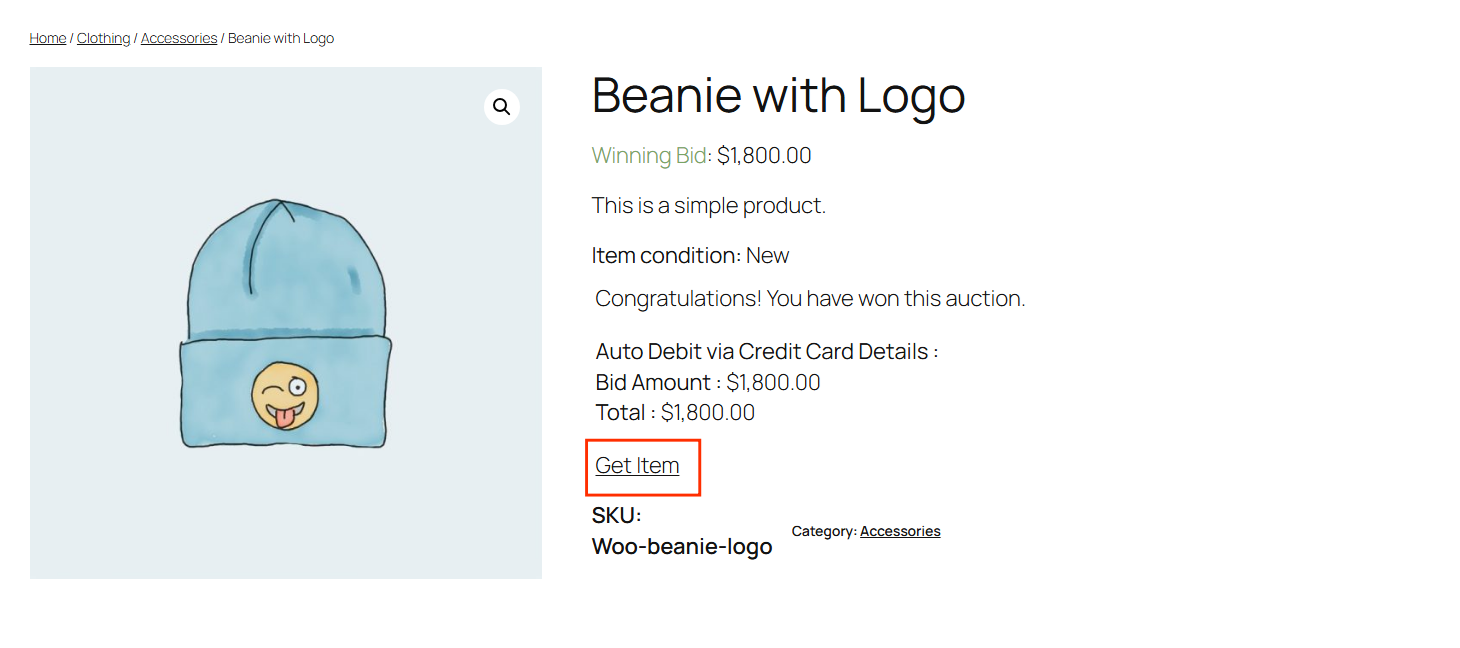Open the magnifier zoom icon on the image
1460x648 pixels.
tap(502, 107)
